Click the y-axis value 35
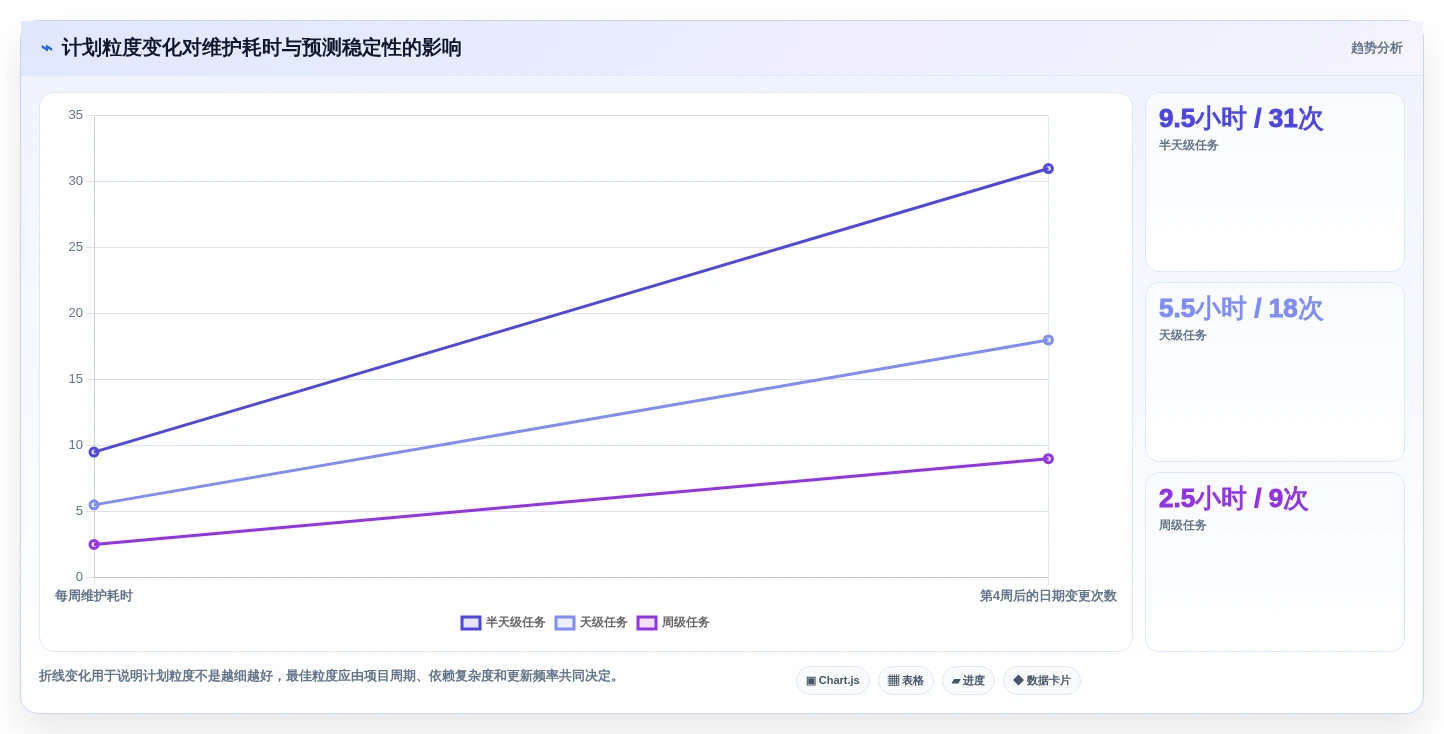This screenshot has height=734, width=1444. 76,115
